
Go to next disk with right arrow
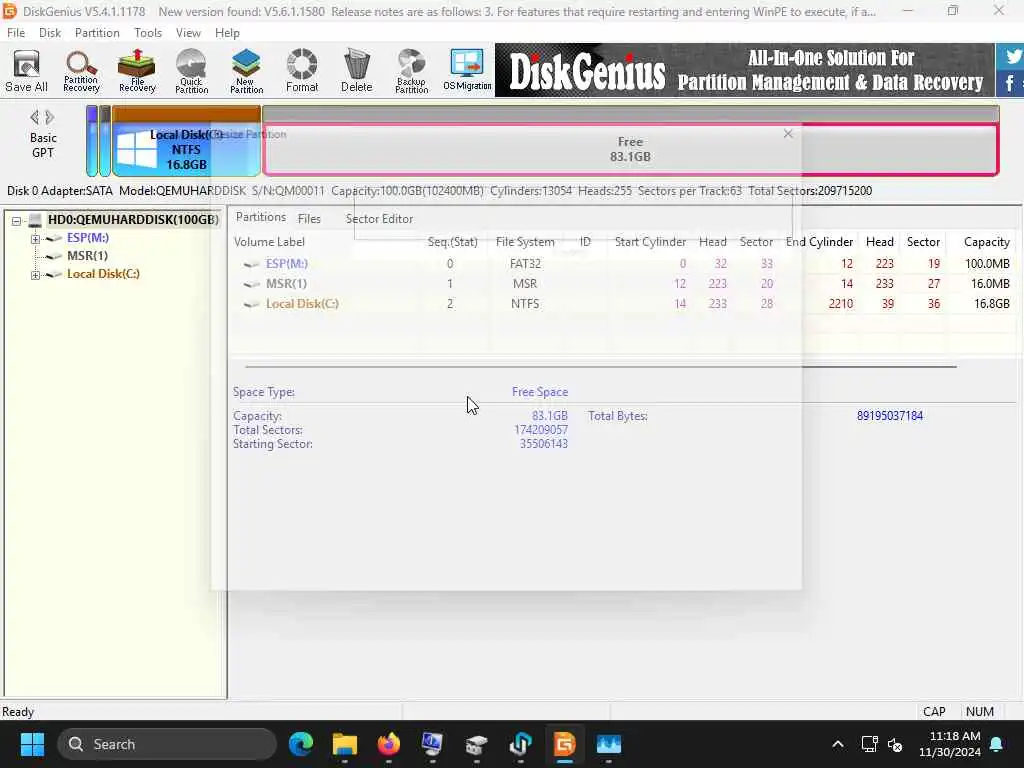[x=50, y=117]
